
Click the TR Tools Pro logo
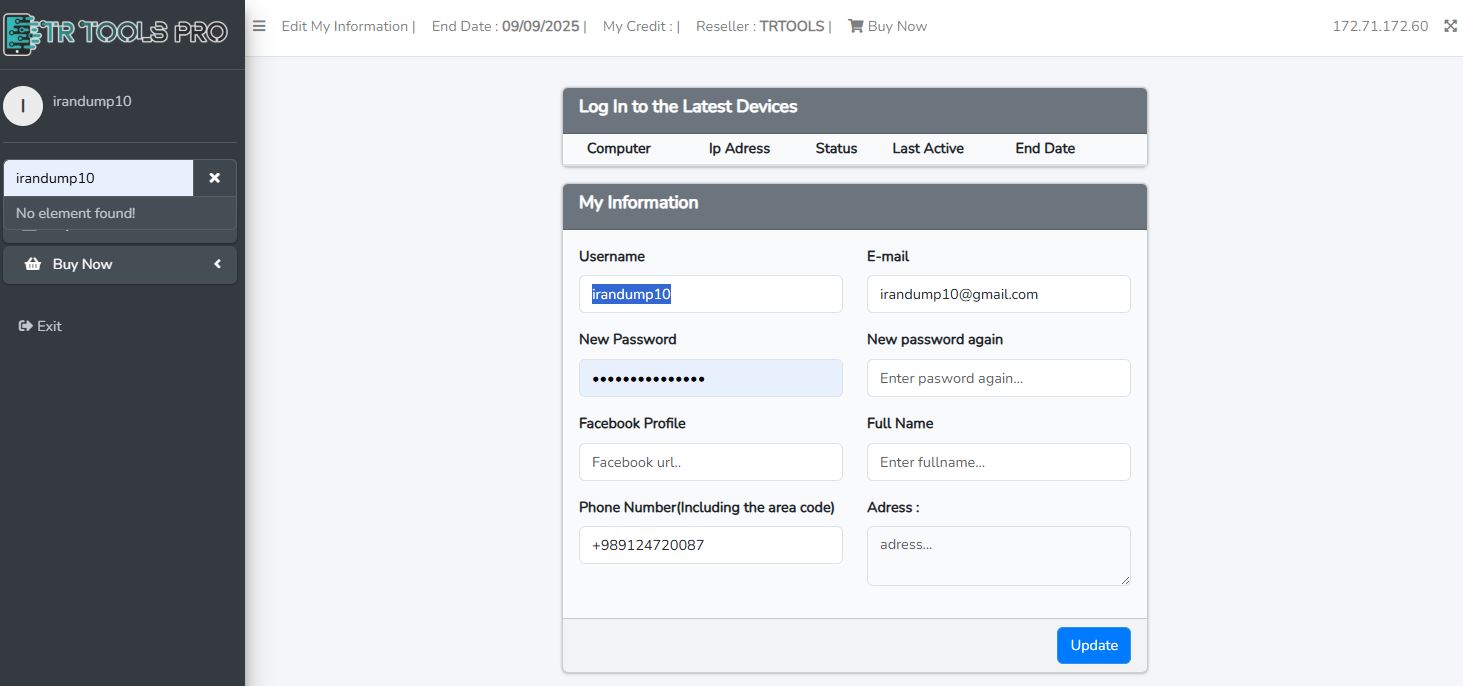(116, 32)
